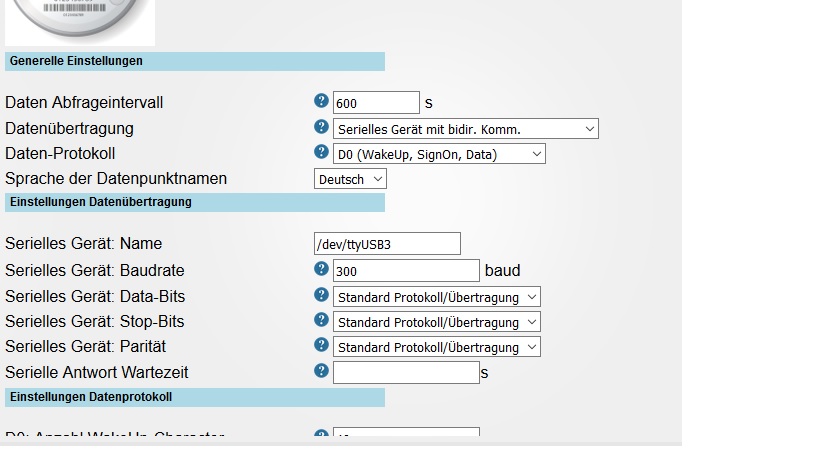The height and width of the screenshot is (460, 819).
Task: Click help icon next to Daten Abfrageintervall
Action: tap(321, 101)
